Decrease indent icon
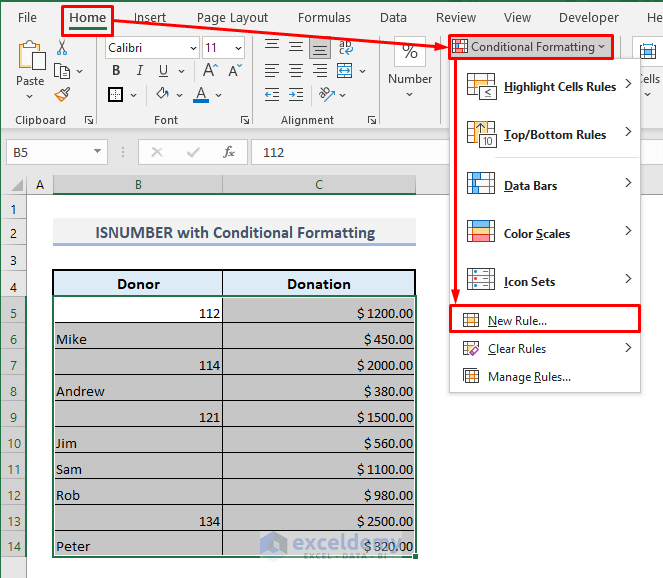663x578 pixels. coord(272,95)
